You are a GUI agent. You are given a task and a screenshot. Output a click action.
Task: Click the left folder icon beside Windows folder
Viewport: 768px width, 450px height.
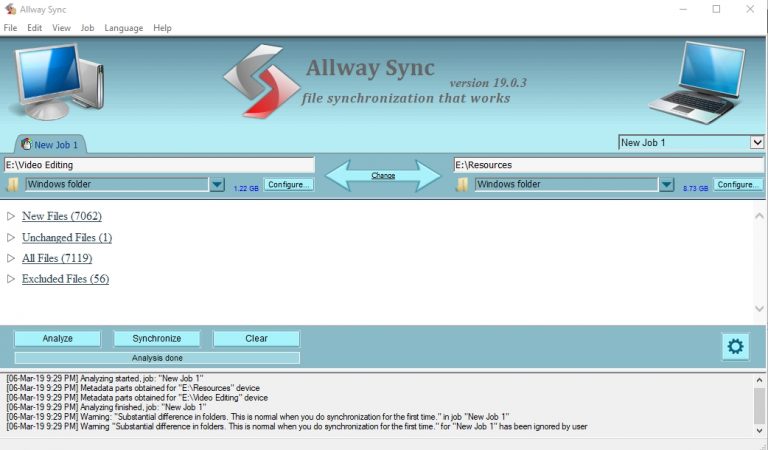pyautogui.click(x=13, y=185)
